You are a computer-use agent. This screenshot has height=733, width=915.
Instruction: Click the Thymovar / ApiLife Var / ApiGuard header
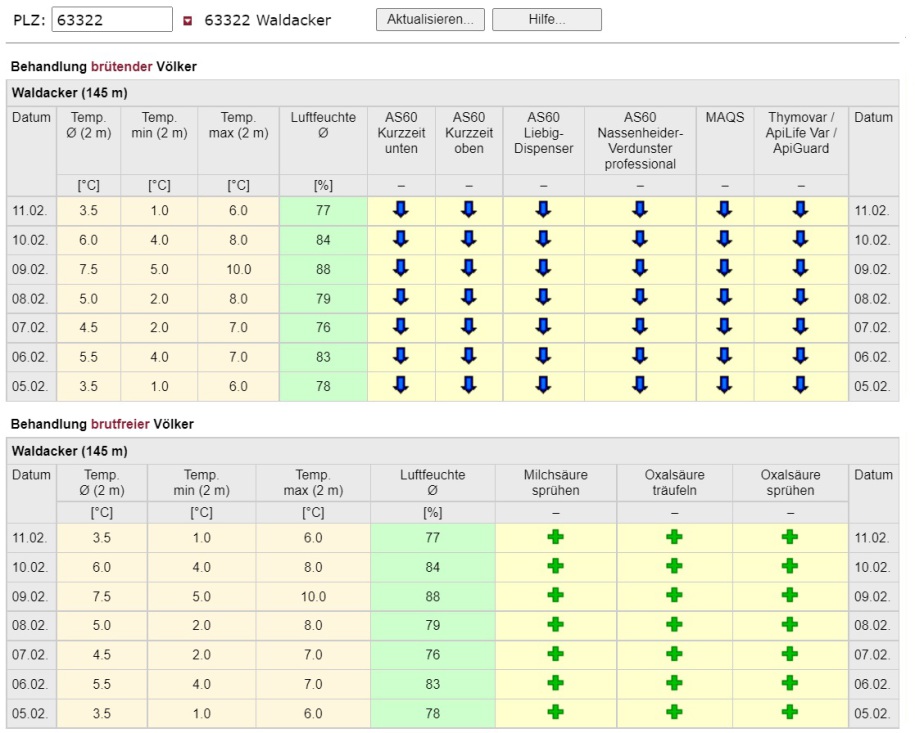[x=800, y=133]
